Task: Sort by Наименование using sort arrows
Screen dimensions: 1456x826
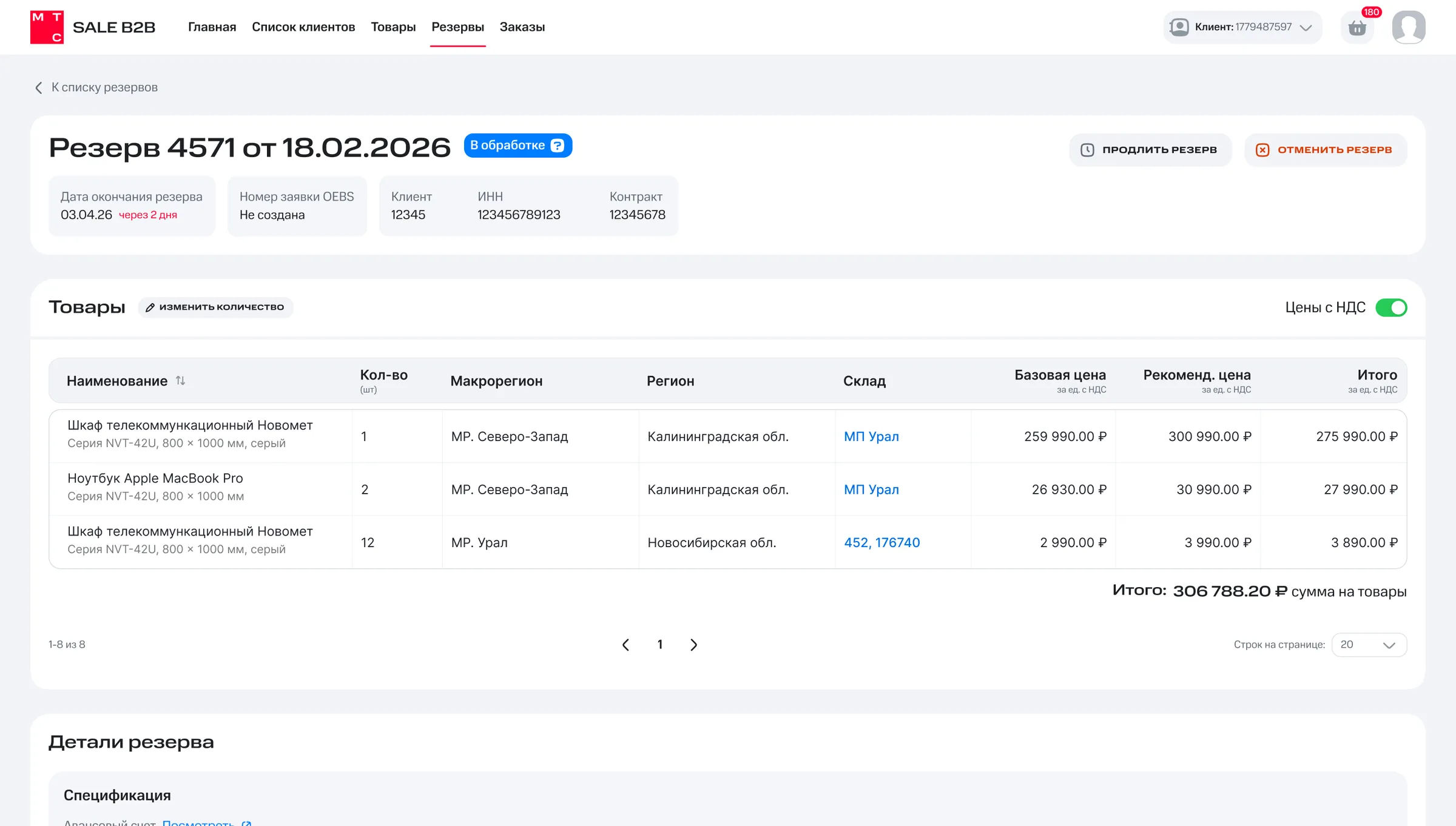Action: (180, 380)
